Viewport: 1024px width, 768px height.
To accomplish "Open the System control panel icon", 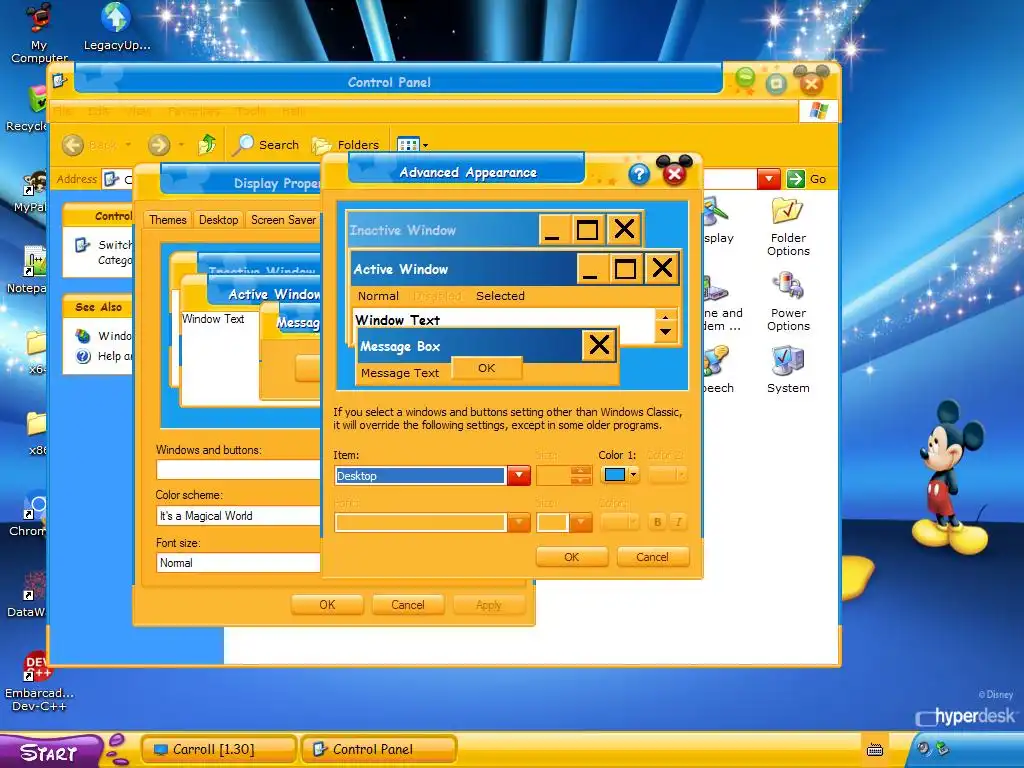I will 788,369.
